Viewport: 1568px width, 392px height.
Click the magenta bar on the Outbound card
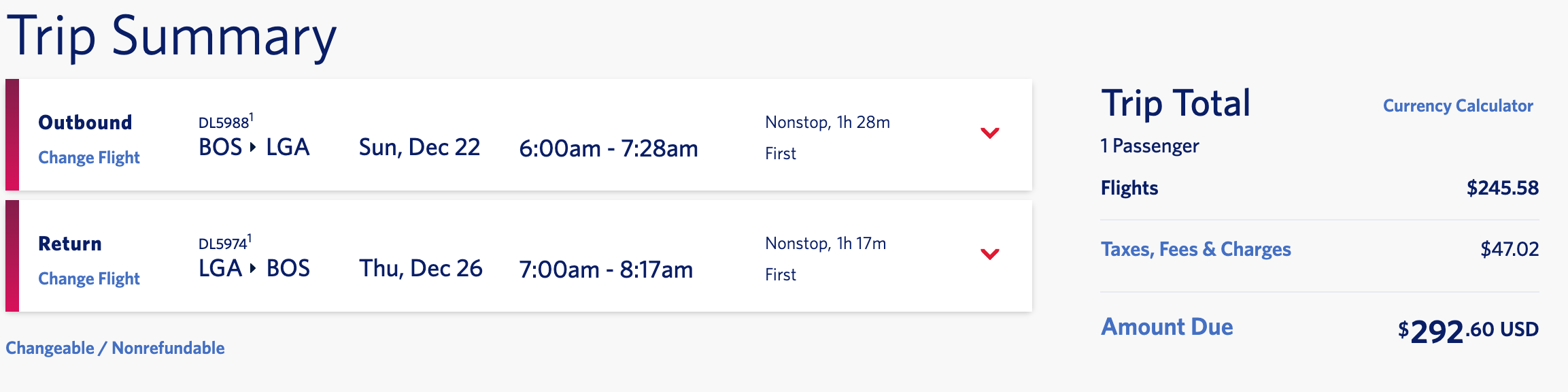tap(12, 135)
